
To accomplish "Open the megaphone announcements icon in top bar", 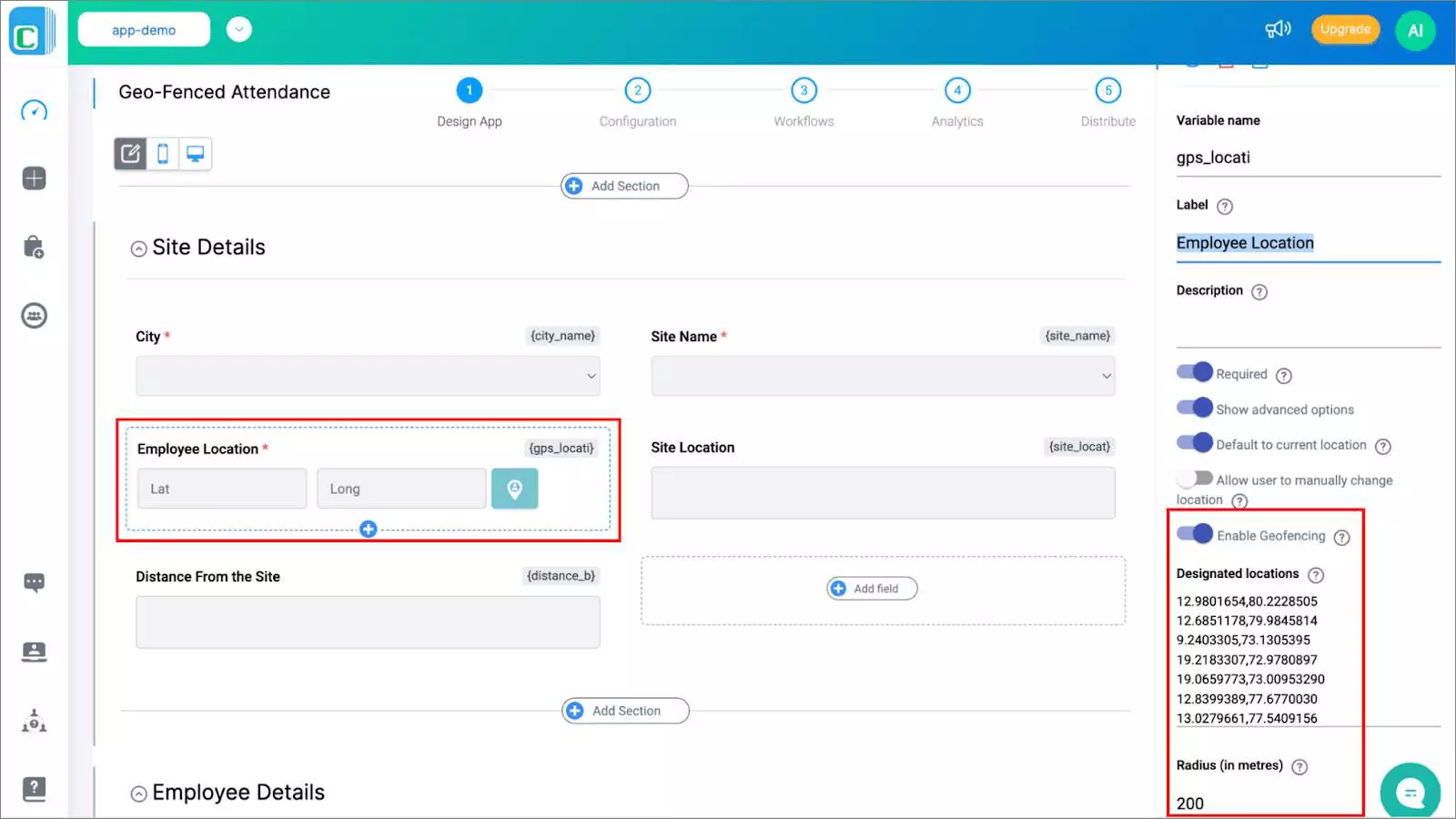I will click(1279, 28).
